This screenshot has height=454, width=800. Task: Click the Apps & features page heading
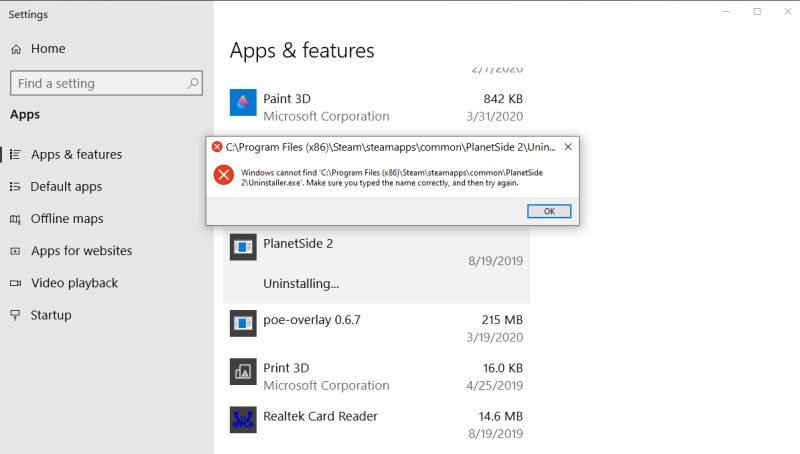[302, 51]
